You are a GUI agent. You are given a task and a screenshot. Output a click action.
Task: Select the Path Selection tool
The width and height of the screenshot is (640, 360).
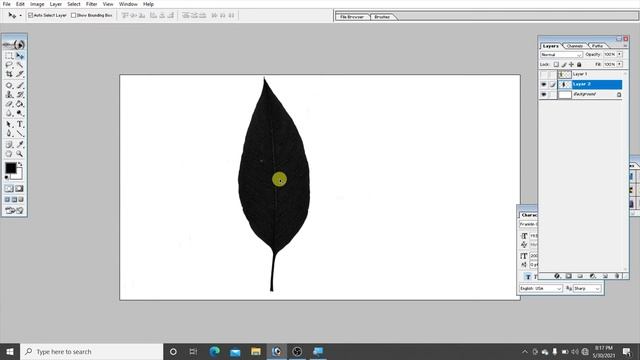pos(9,124)
